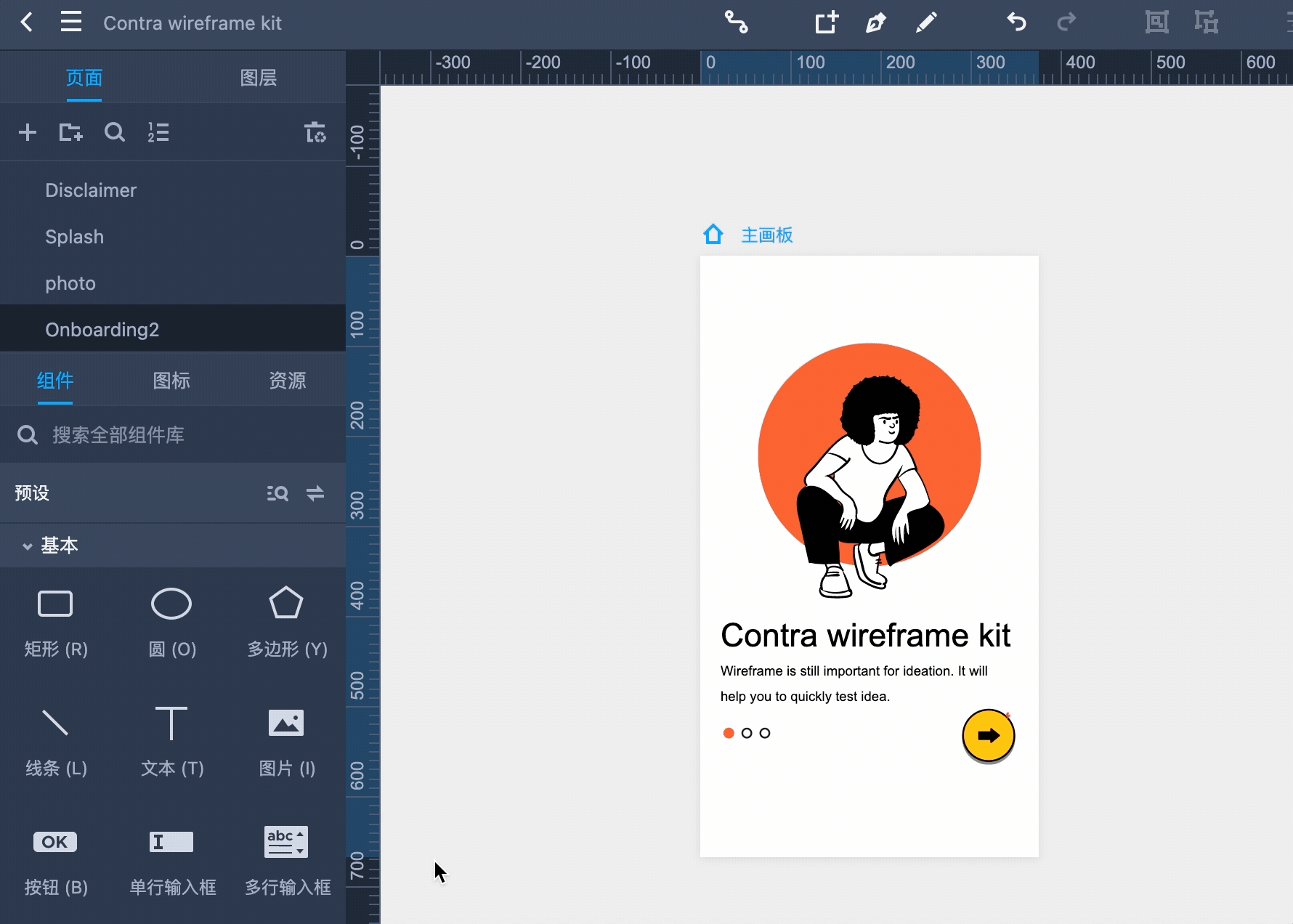Create a new page folder
The width and height of the screenshot is (1293, 924).
(x=70, y=132)
